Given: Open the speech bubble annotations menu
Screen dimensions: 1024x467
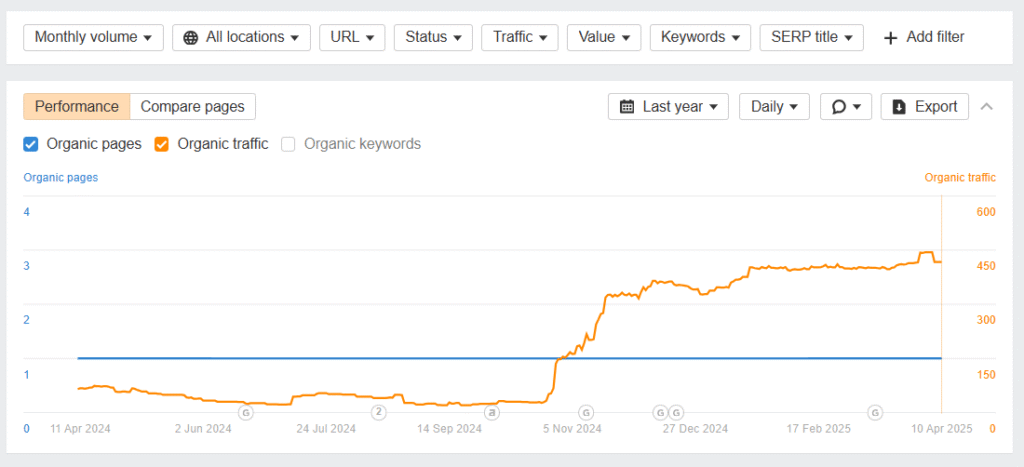Looking at the screenshot, I should 846,106.
